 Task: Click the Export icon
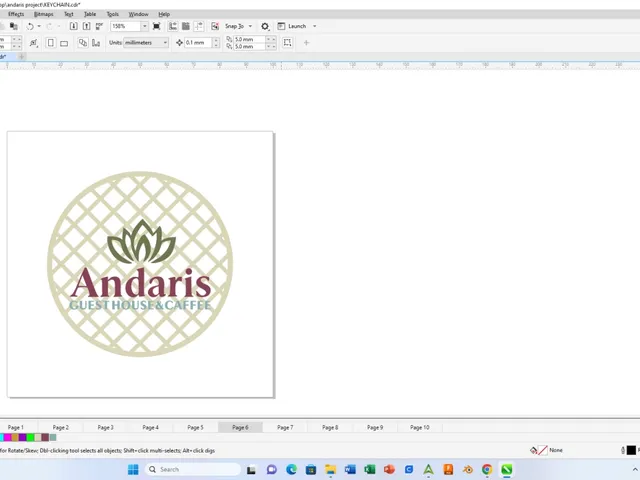pos(87,26)
